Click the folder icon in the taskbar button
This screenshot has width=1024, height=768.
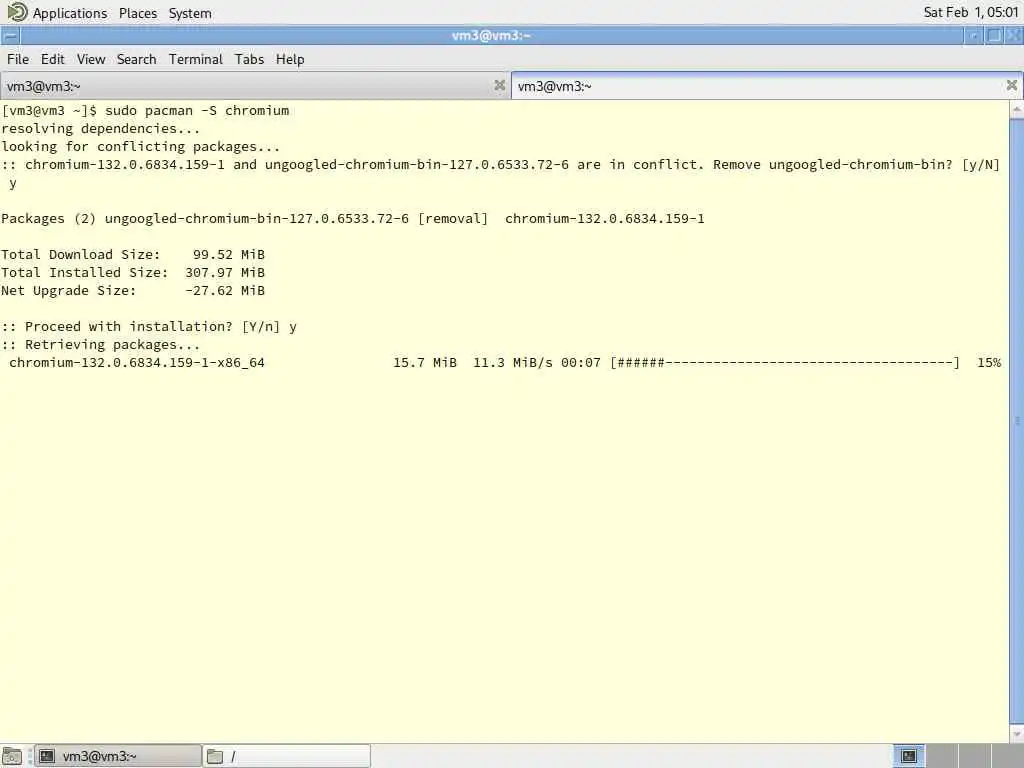pyautogui.click(x=215, y=756)
